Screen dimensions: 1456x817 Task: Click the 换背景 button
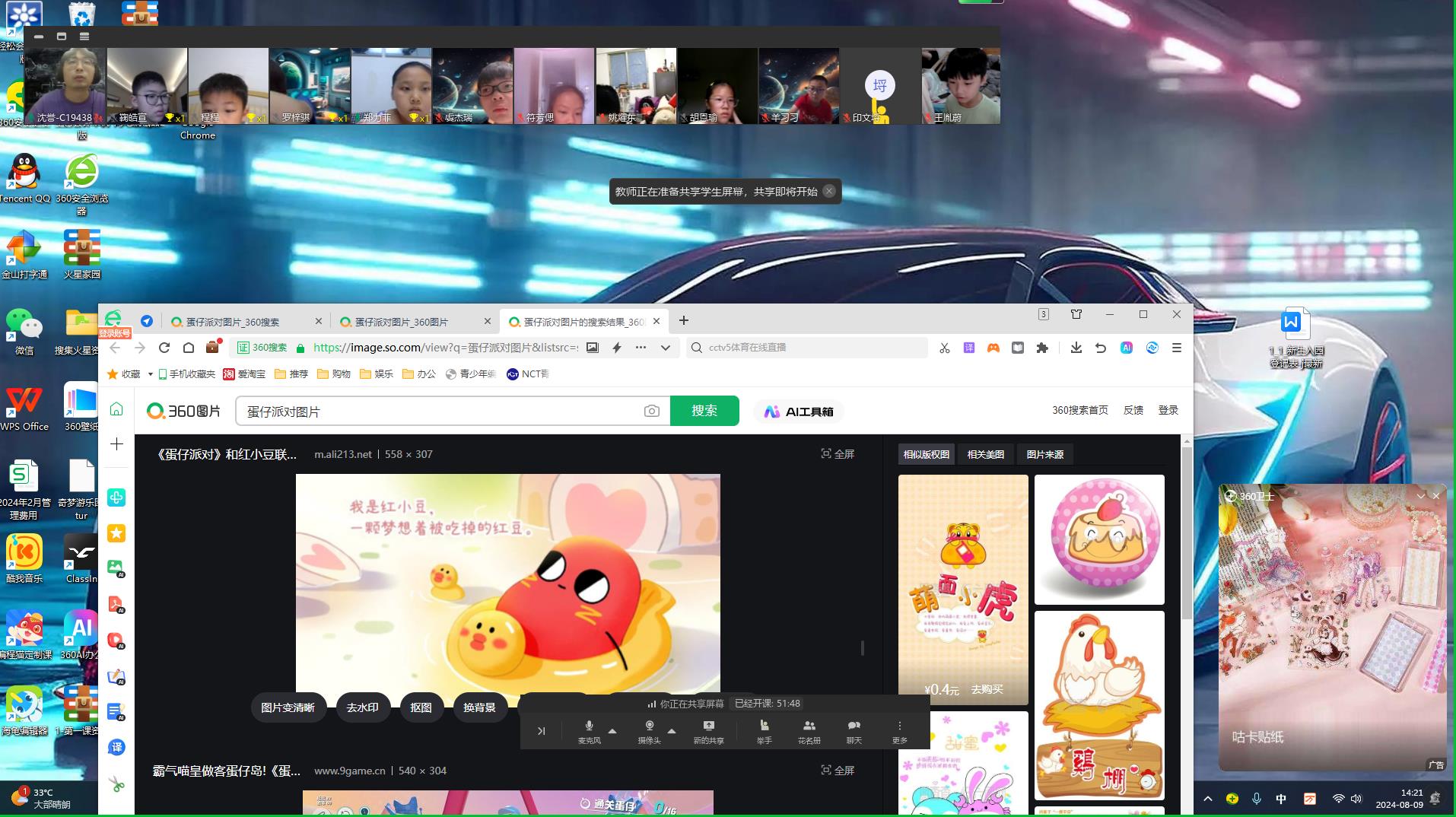pyautogui.click(x=480, y=707)
